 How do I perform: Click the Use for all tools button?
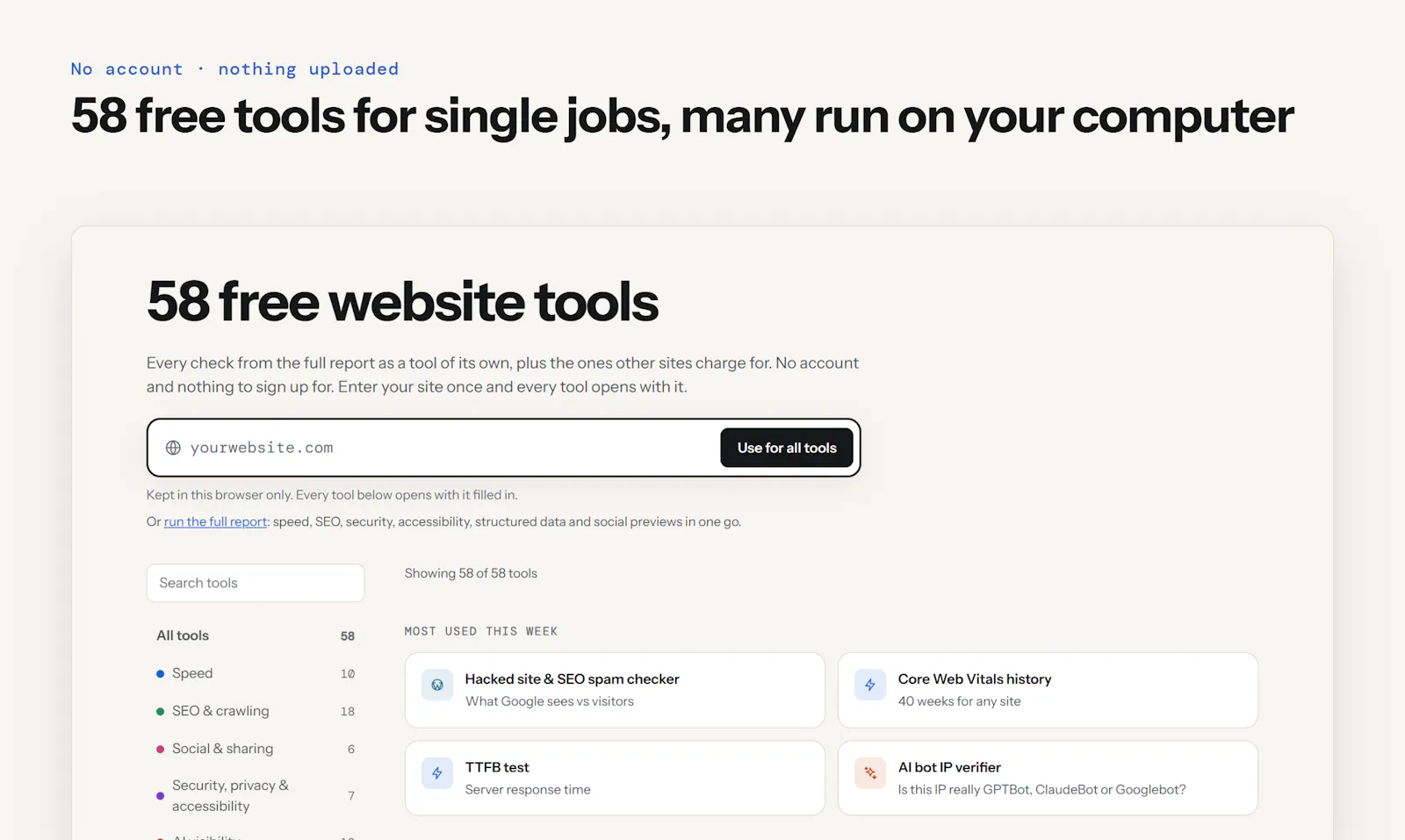[787, 448]
